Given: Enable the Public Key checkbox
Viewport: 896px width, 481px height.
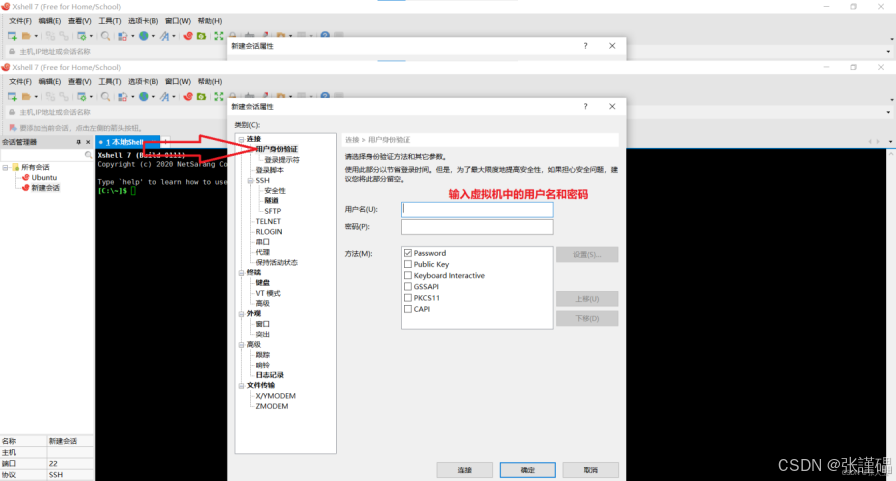Looking at the screenshot, I should [x=408, y=264].
